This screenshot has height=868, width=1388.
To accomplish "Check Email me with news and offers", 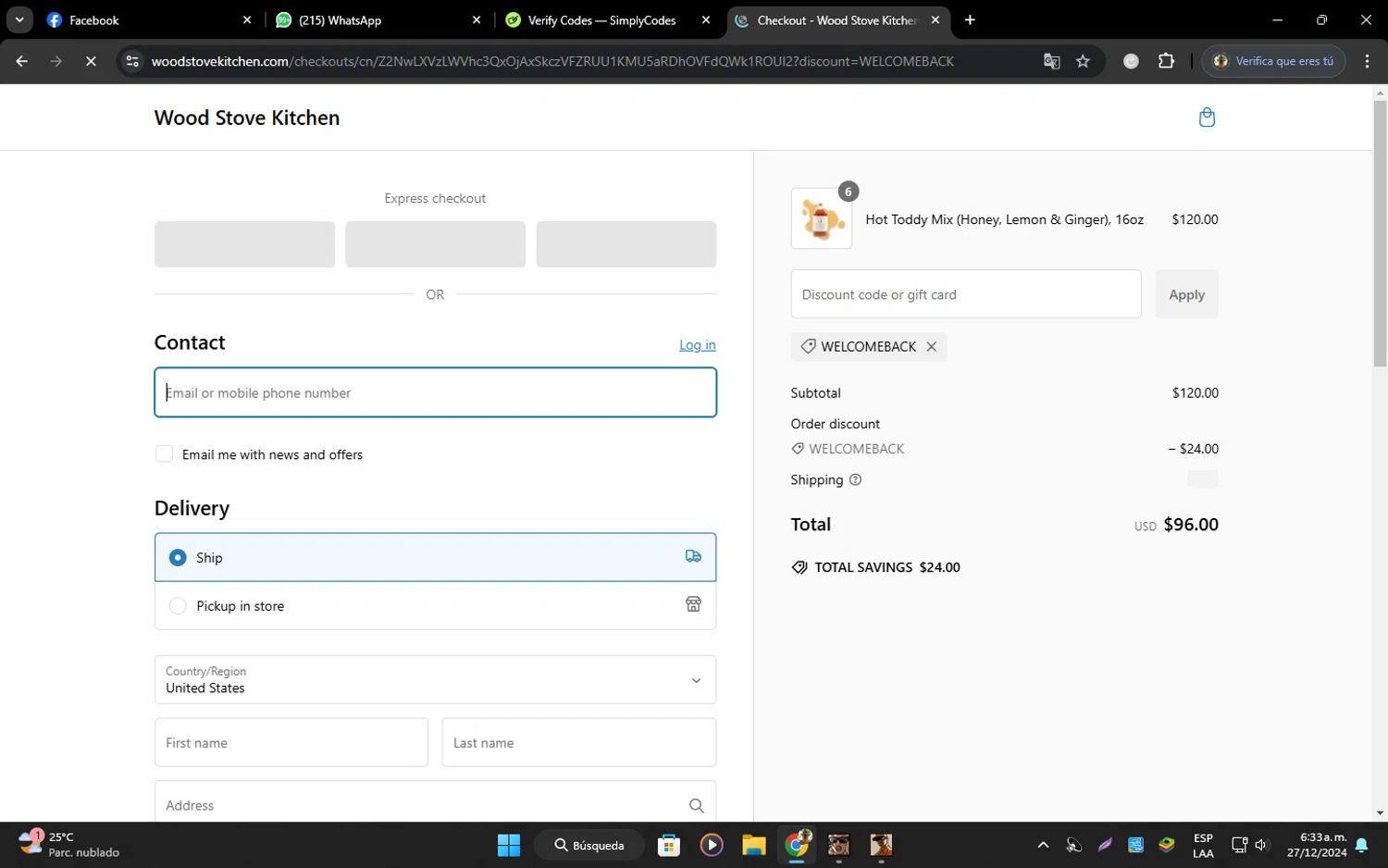I will [x=165, y=454].
